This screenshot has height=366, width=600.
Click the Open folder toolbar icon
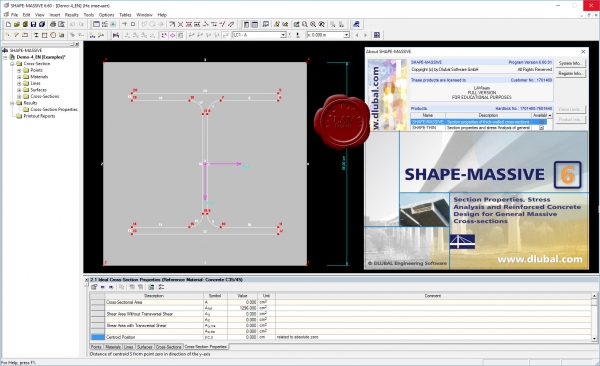click(16, 24)
